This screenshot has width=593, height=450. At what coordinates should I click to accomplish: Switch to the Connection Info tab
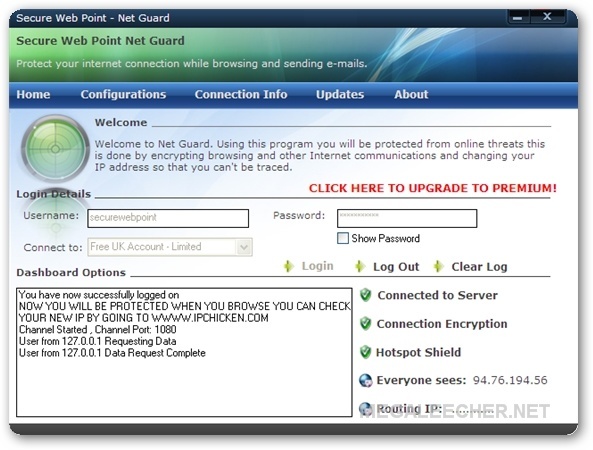241,94
